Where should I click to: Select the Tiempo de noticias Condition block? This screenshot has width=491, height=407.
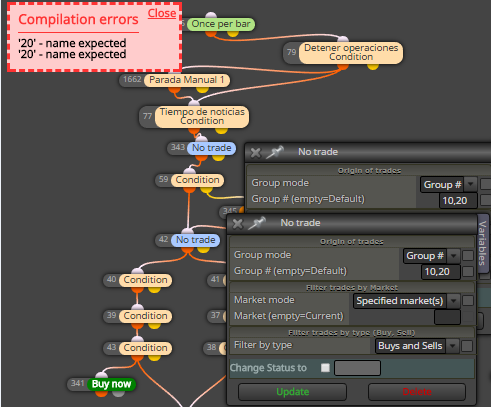[202, 116]
